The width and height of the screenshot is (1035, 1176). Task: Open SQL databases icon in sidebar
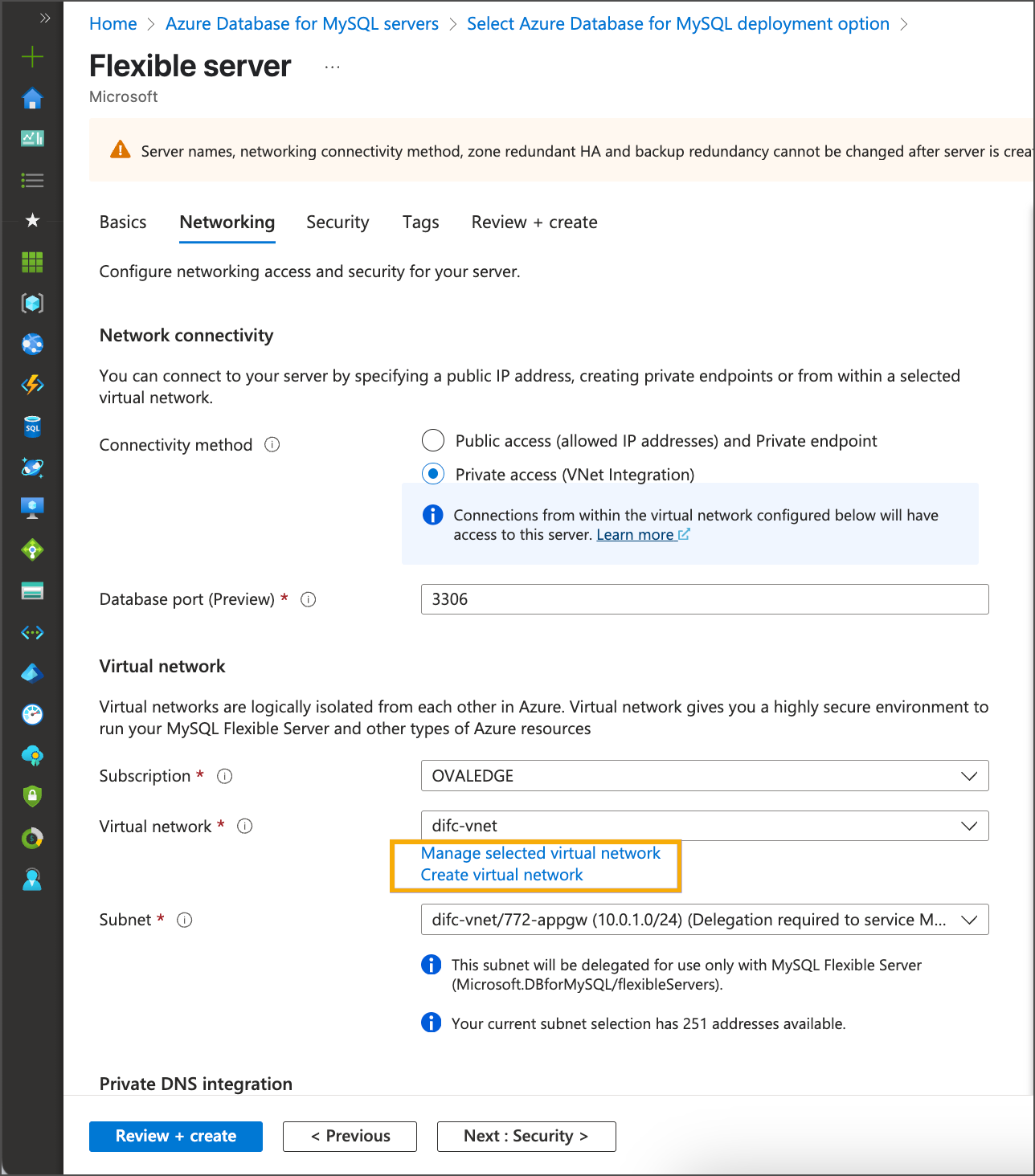(32, 427)
